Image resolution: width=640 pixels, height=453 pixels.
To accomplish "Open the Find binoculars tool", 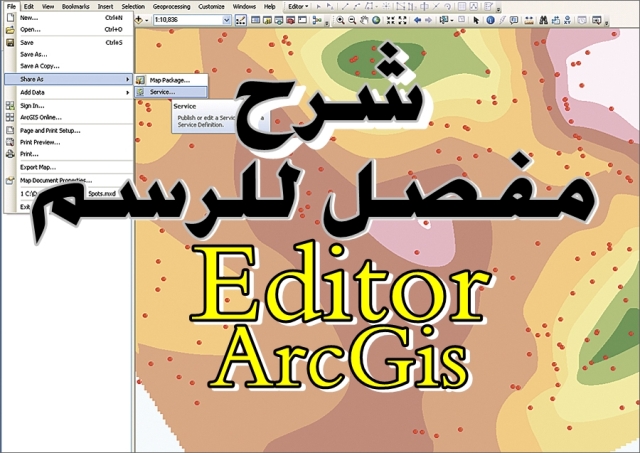I will 544,20.
